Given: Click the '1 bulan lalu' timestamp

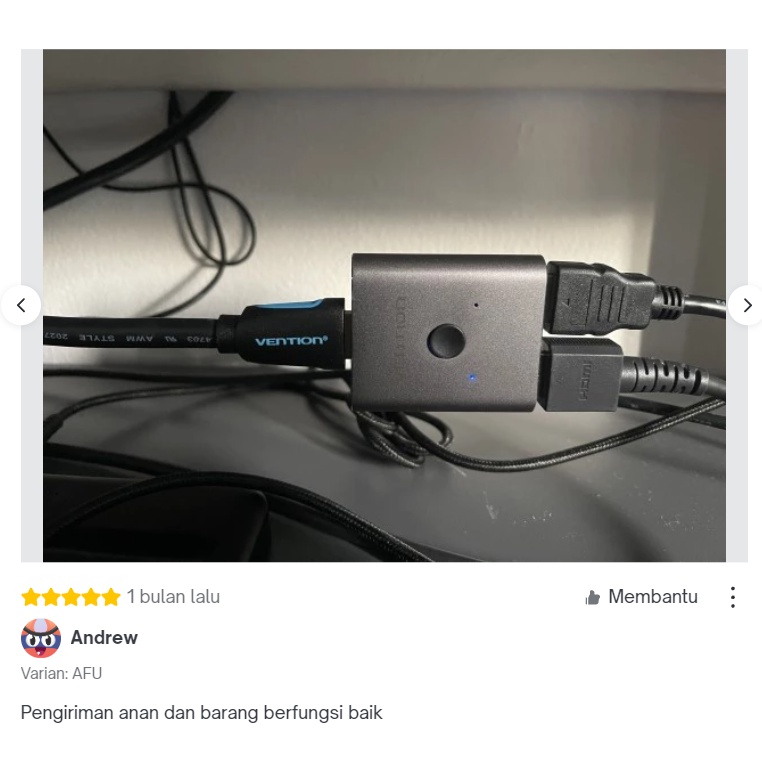Looking at the screenshot, I should (x=173, y=596).
